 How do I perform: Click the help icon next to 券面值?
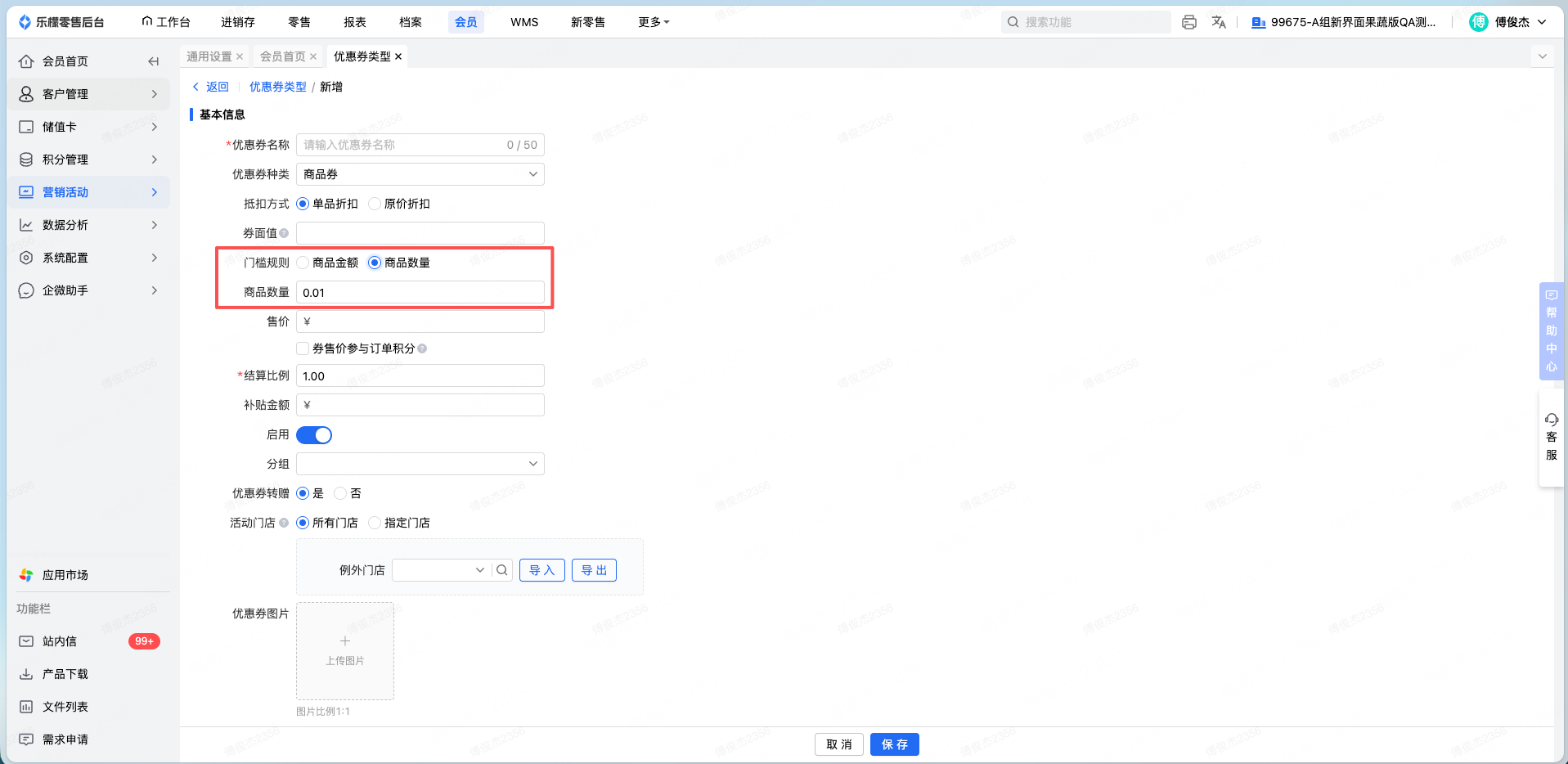[284, 233]
